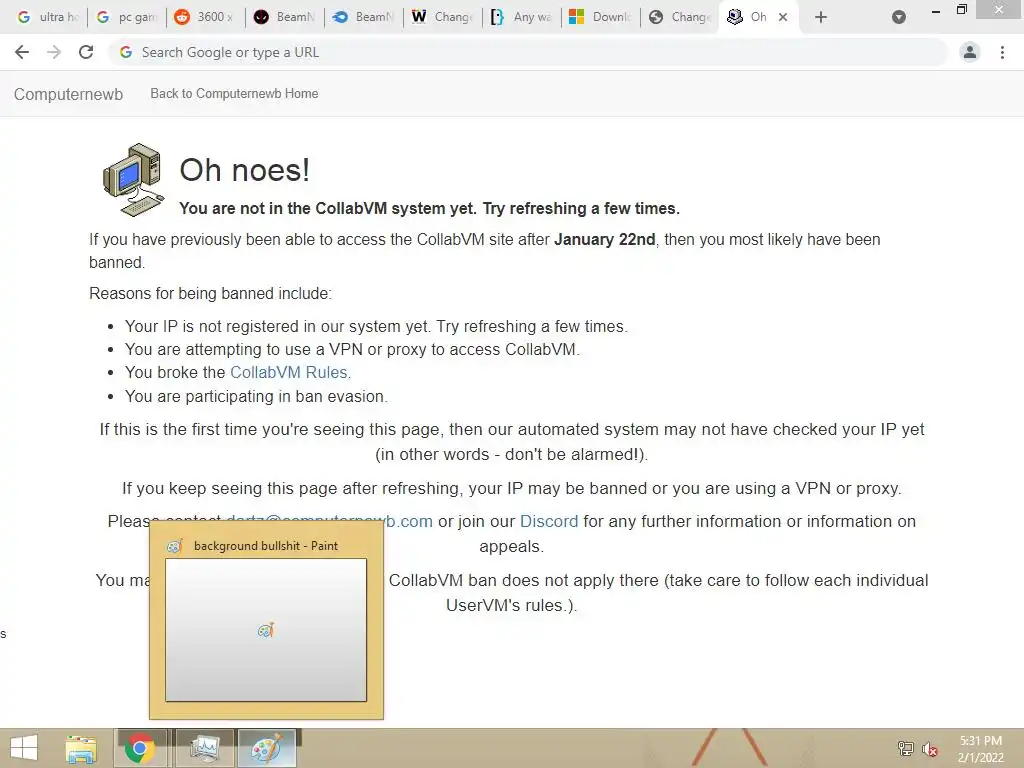Click 'Back to Computernewb Home' link

tap(234, 93)
